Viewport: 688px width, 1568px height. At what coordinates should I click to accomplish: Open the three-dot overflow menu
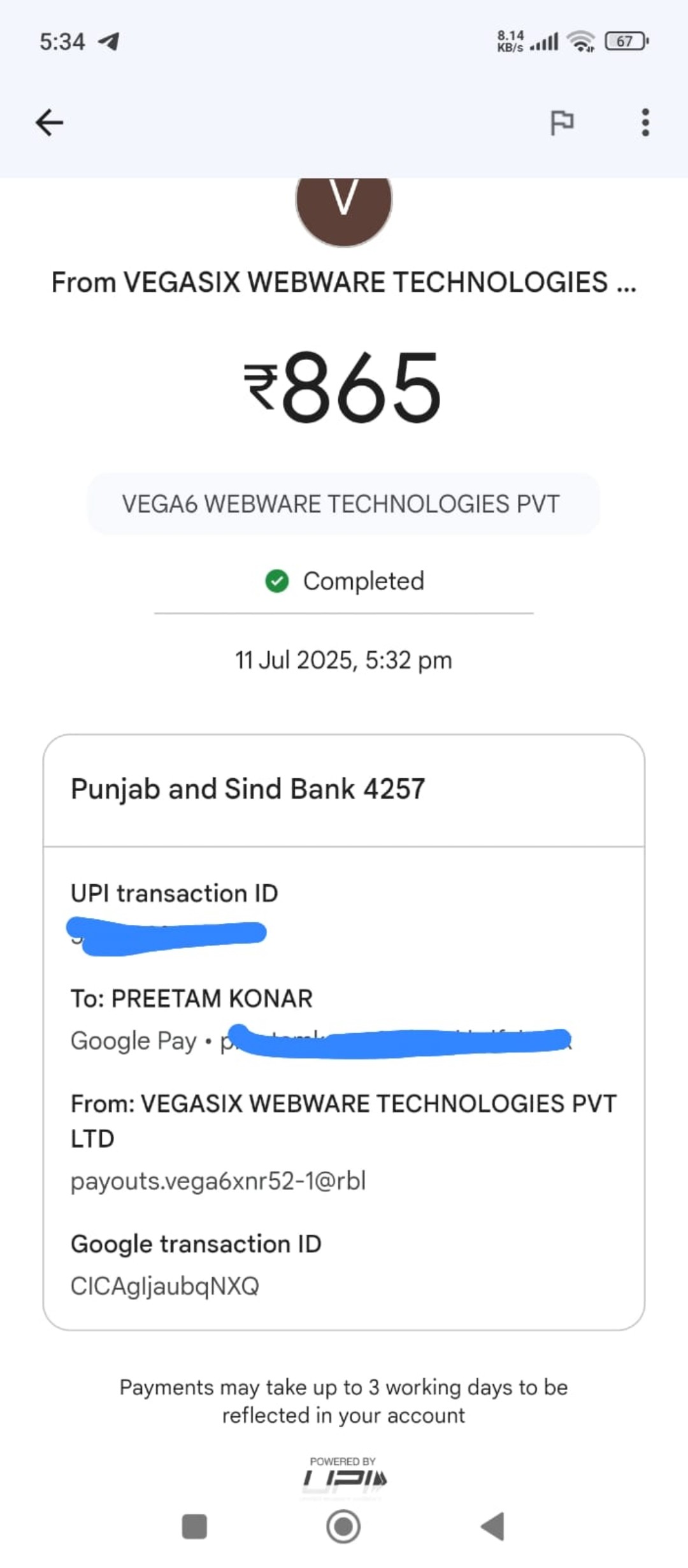645,122
